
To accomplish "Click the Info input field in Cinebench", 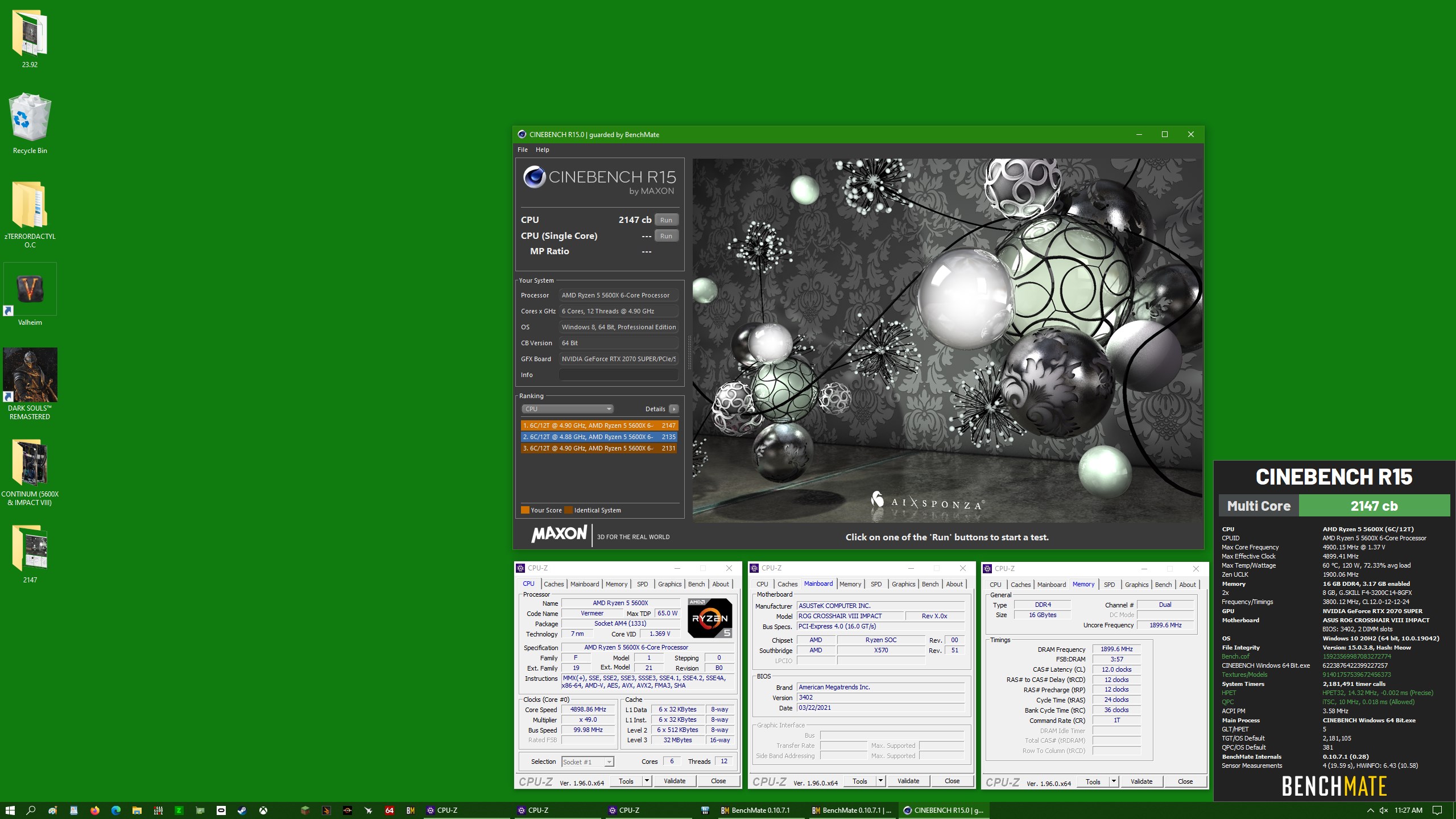I will [618, 375].
